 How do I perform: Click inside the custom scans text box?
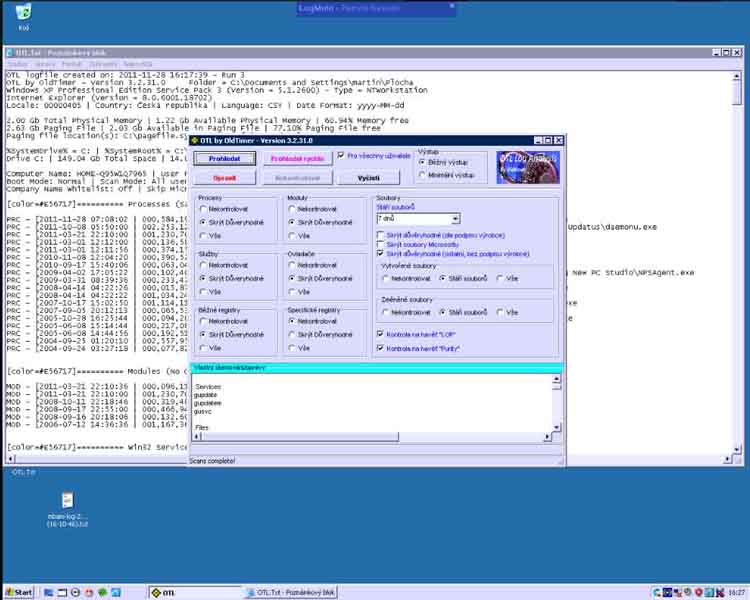372,403
